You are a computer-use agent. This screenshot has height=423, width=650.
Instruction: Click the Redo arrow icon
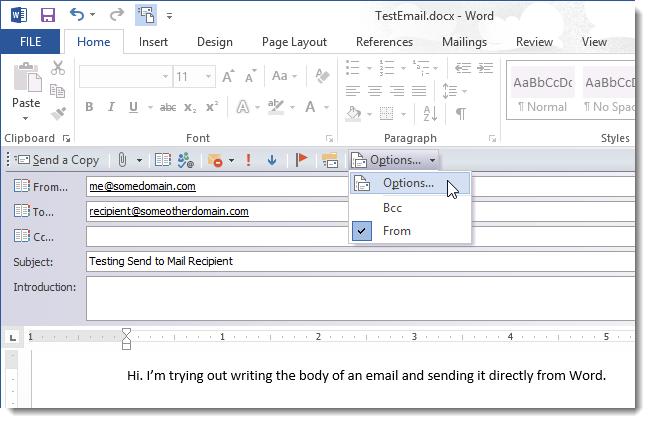click(x=116, y=15)
